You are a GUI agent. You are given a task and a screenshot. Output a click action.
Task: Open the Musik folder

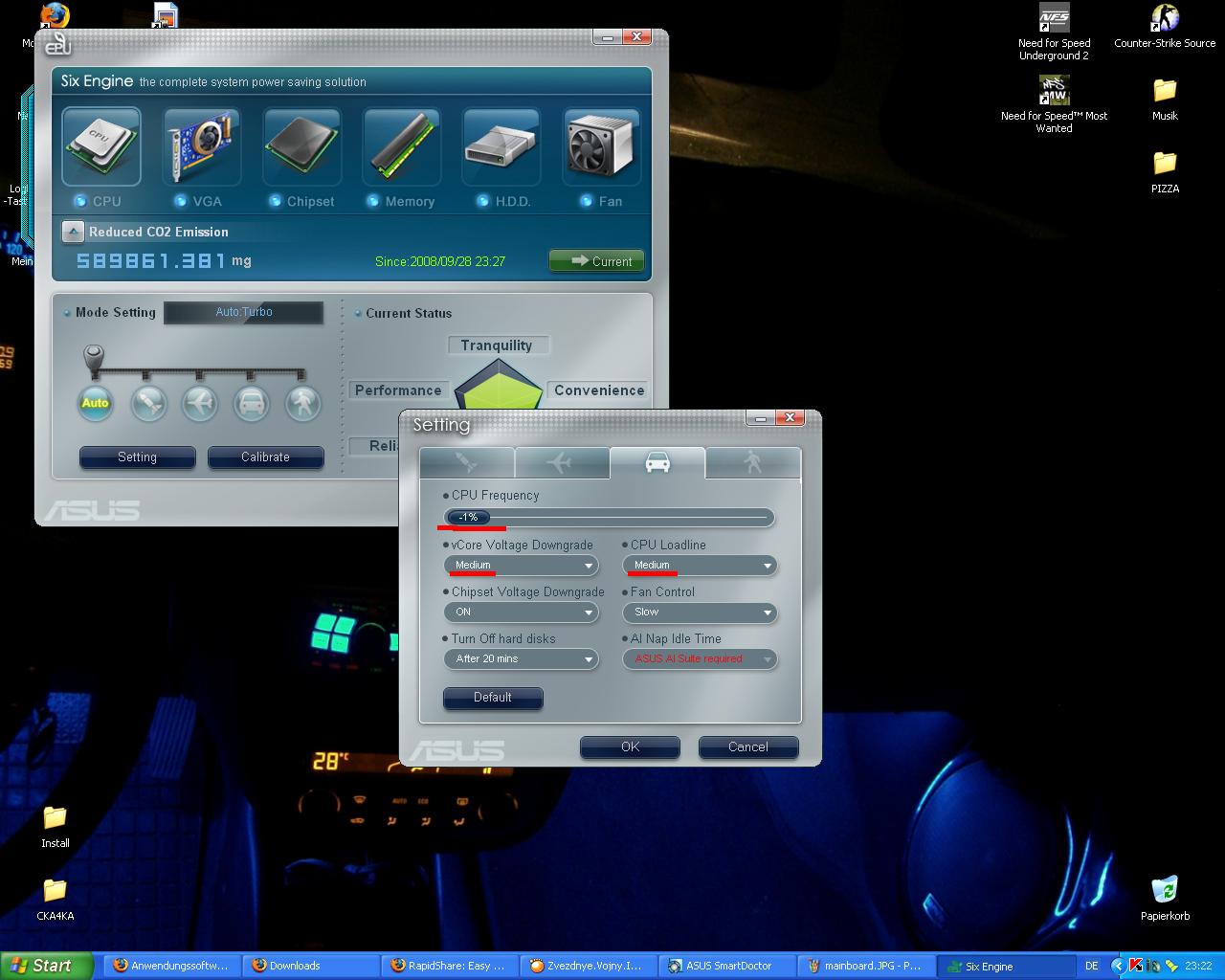(1165, 100)
